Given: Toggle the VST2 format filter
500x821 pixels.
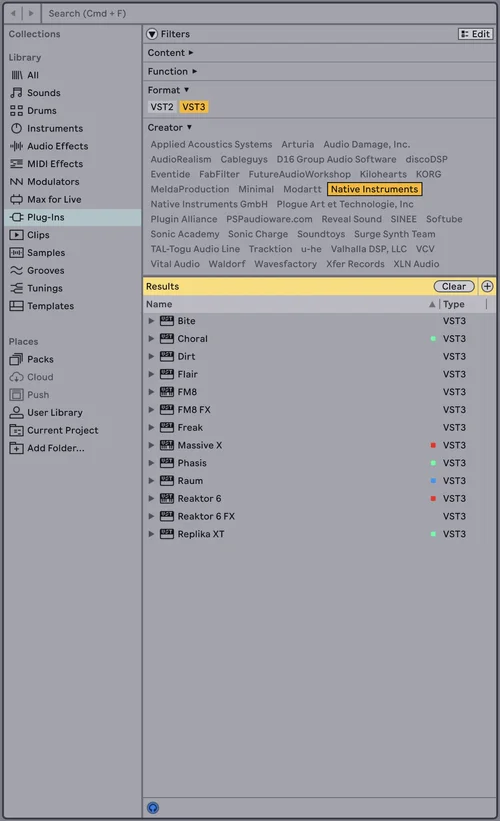Looking at the screenshot, I should 162,107.
